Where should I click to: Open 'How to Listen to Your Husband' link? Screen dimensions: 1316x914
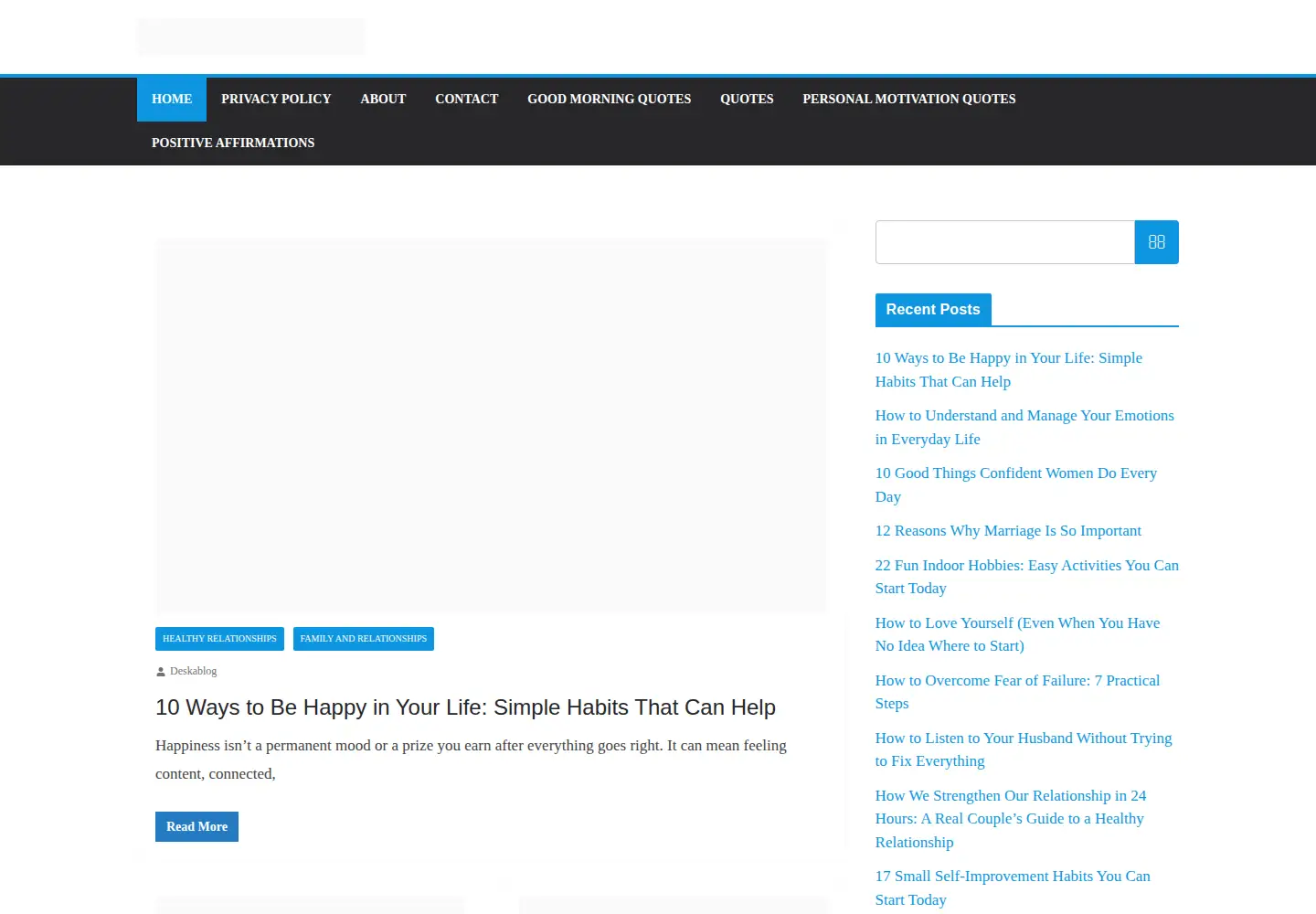(x=1024, y=749)
